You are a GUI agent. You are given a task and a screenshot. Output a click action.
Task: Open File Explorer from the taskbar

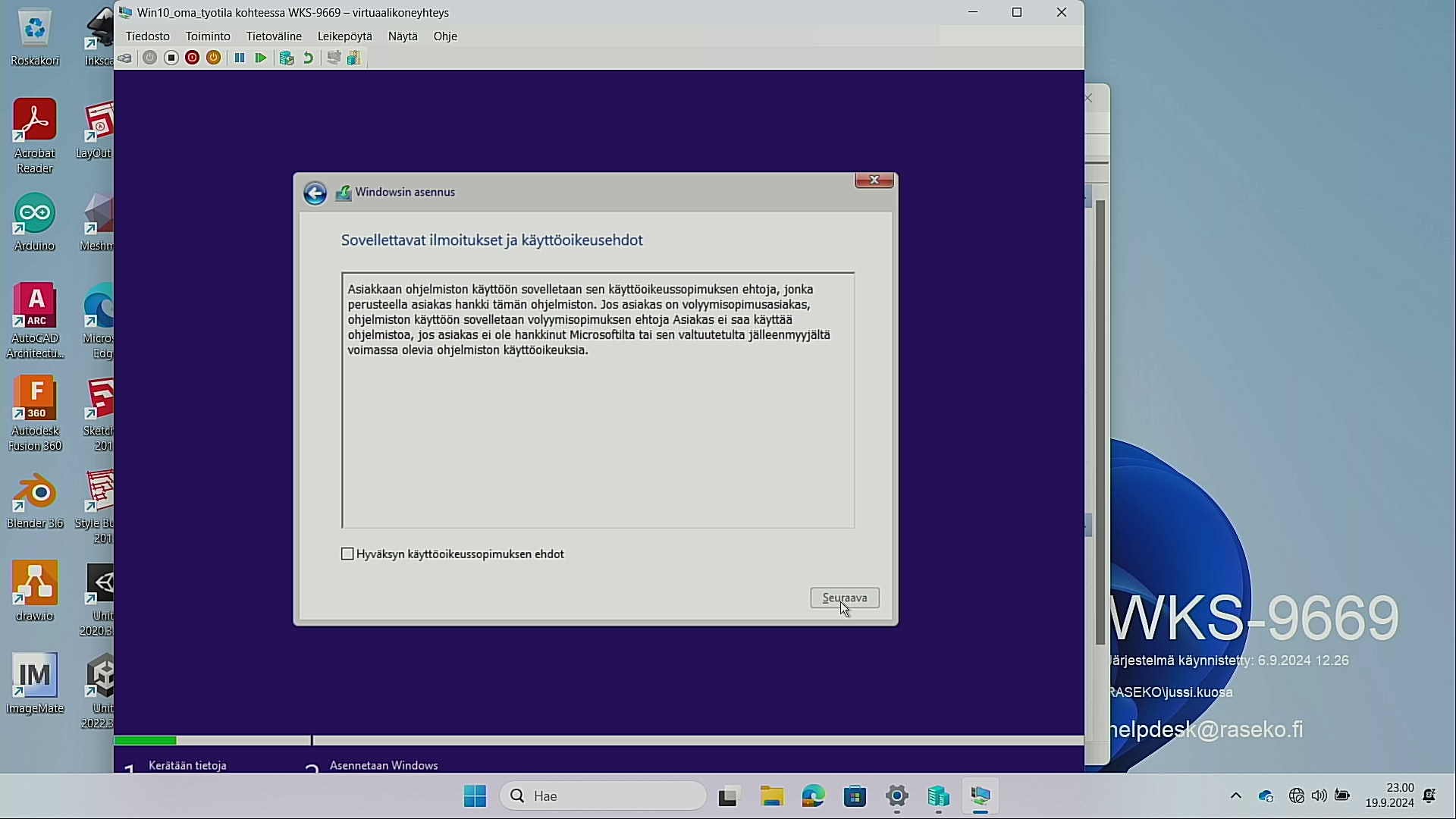(x=772, y=796)
